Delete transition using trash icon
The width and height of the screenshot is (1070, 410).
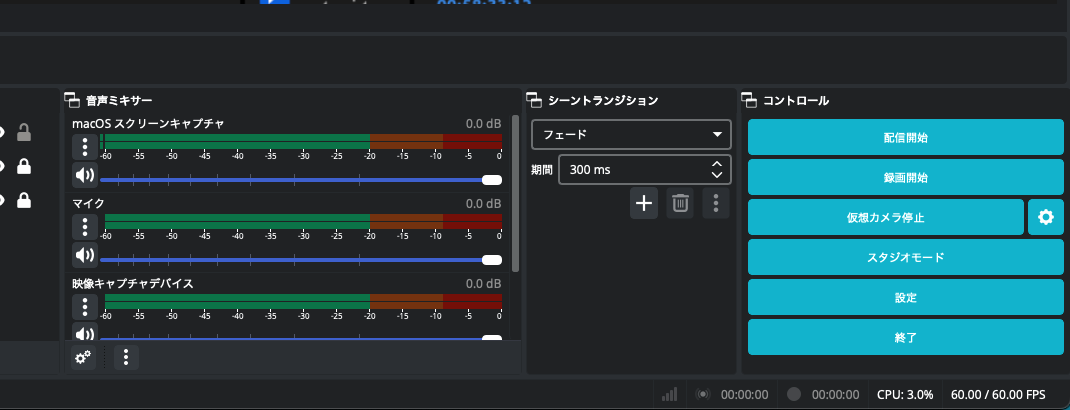pos(680,203)
